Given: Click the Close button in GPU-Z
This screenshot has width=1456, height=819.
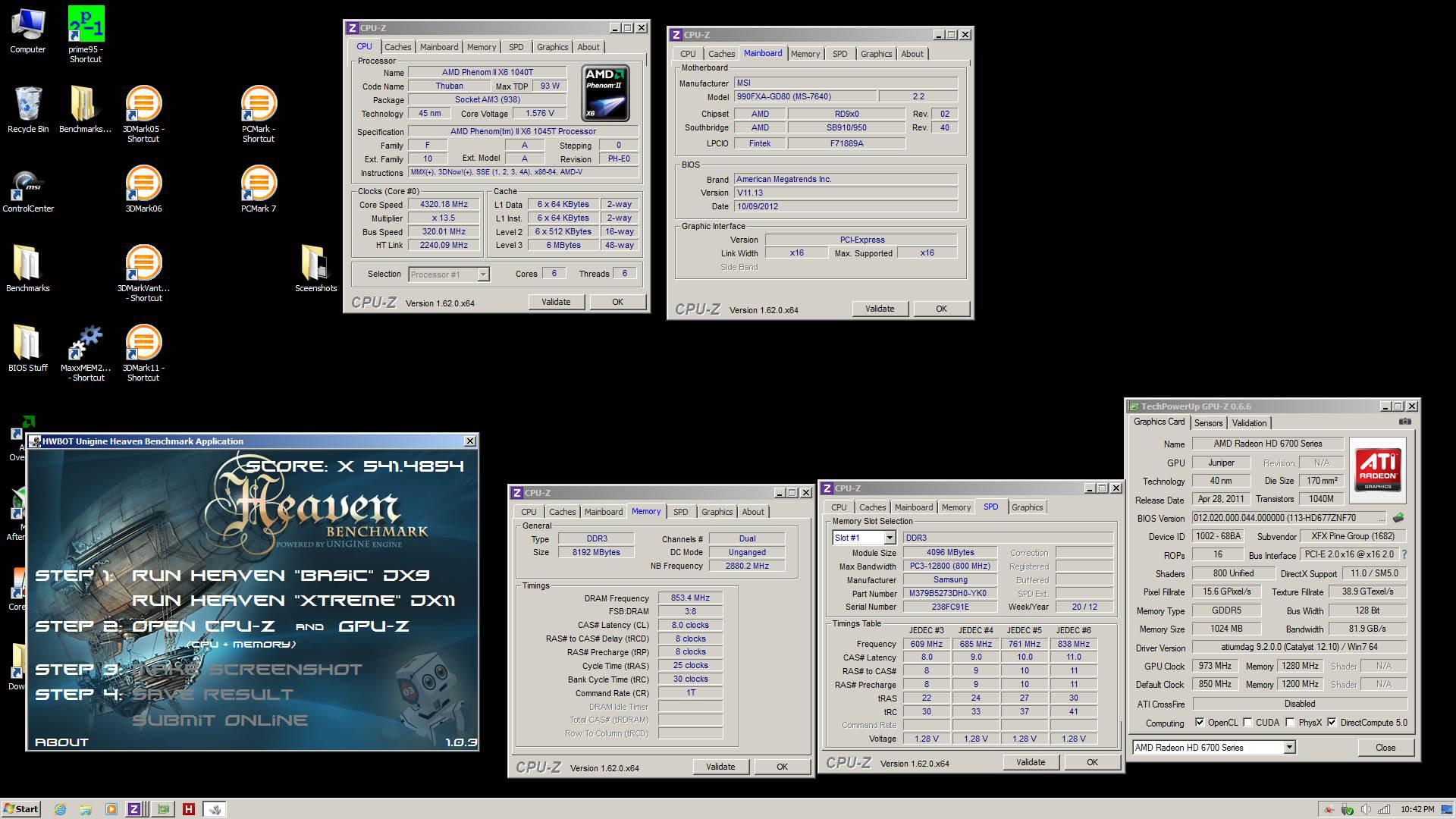Looking at the screenshot, I should point(1385,748).
